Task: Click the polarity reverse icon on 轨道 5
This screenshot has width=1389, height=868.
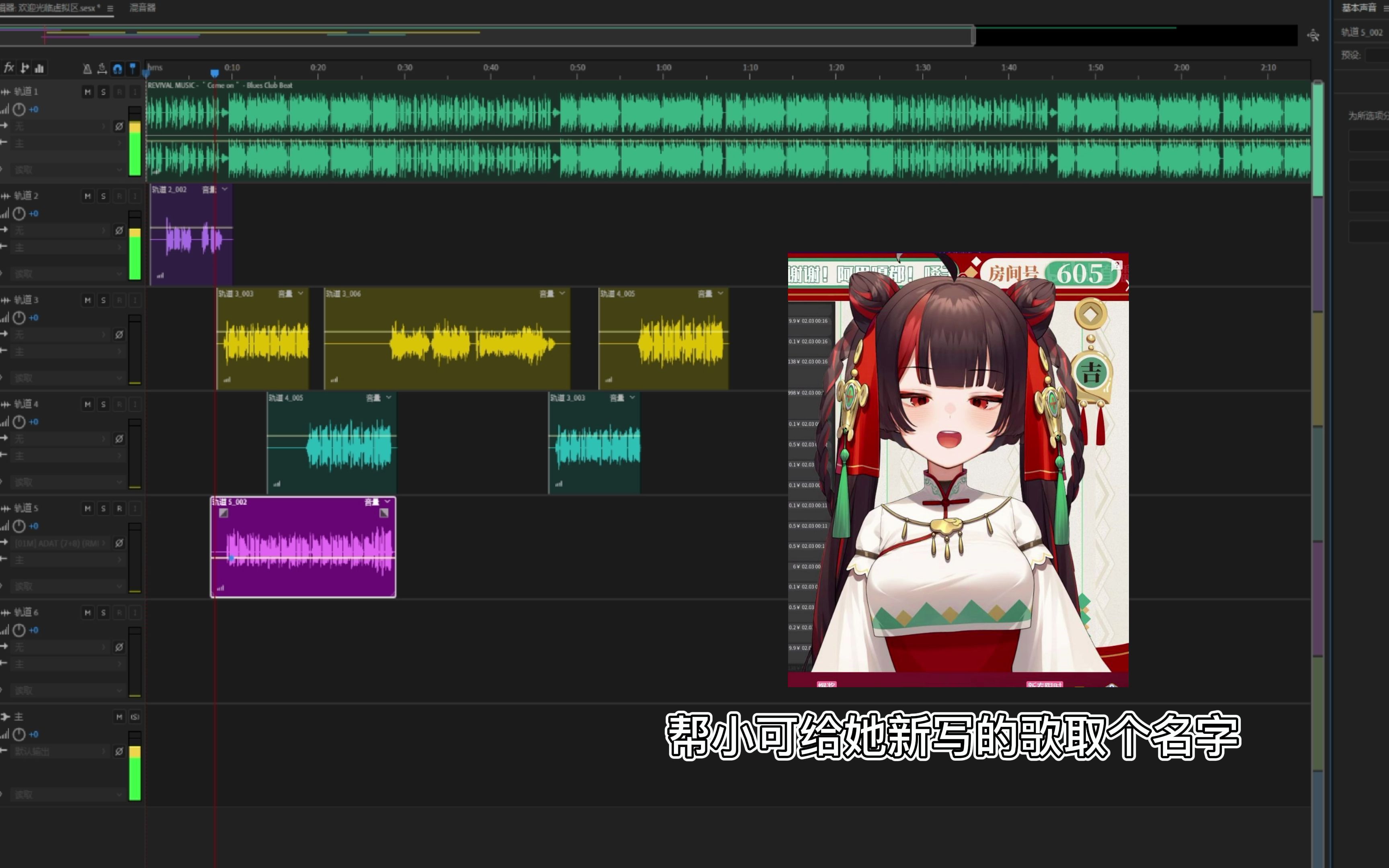Action: tap(119, 543)
